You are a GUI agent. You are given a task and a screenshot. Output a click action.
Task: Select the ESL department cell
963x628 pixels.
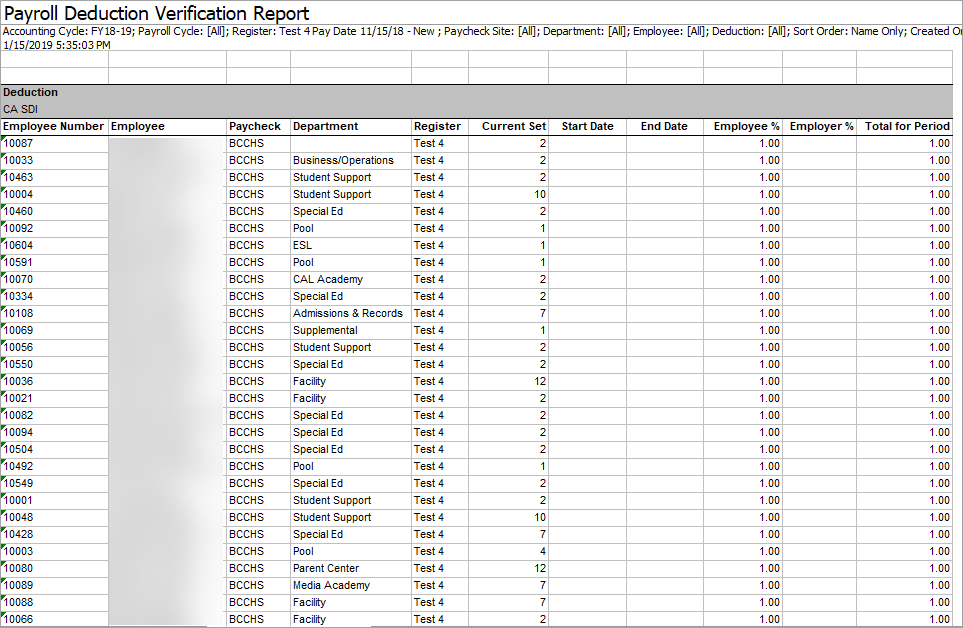(302, 246)
